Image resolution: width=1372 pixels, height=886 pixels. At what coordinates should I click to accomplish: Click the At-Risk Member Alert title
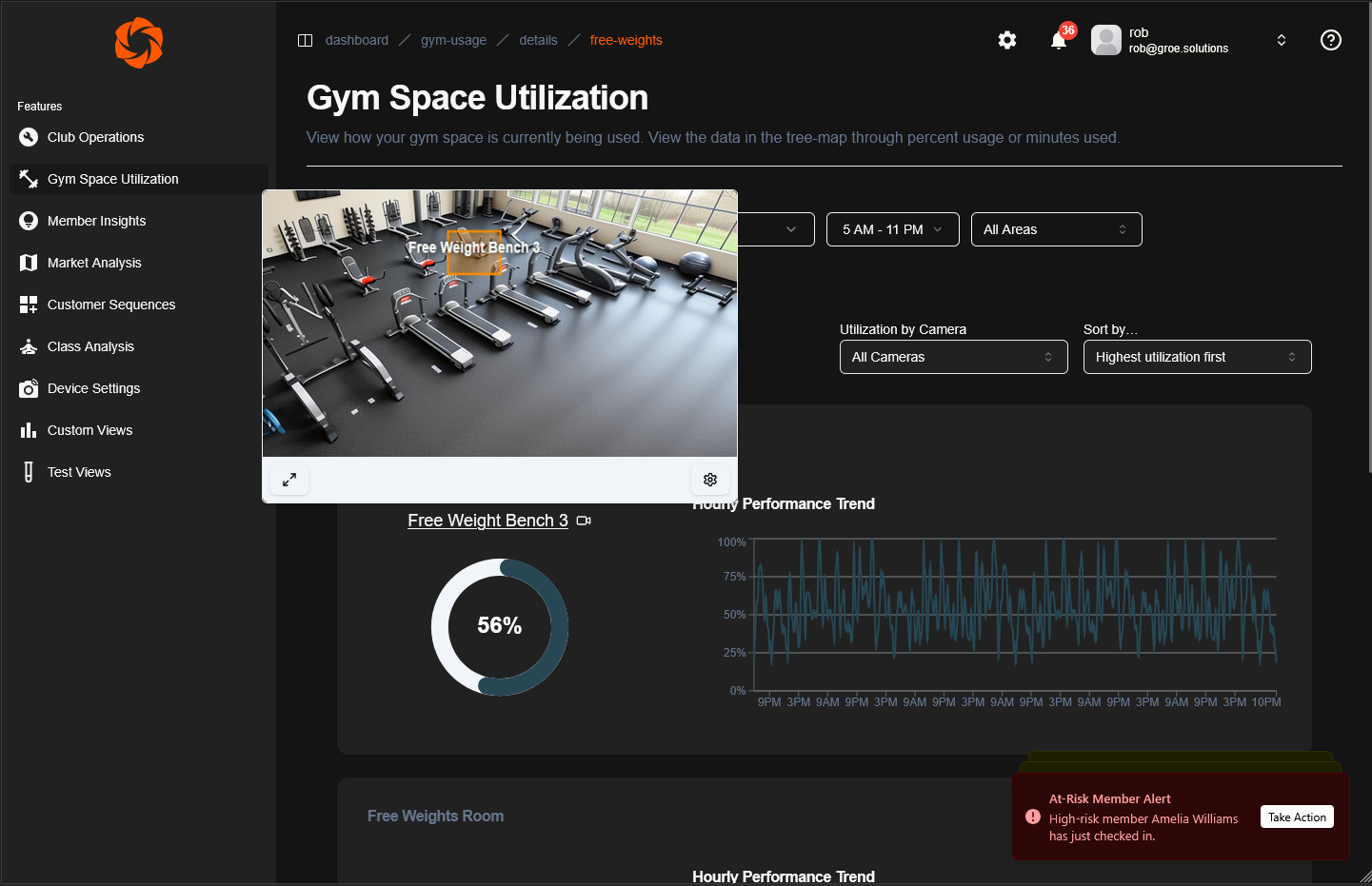click(1110, 798)
